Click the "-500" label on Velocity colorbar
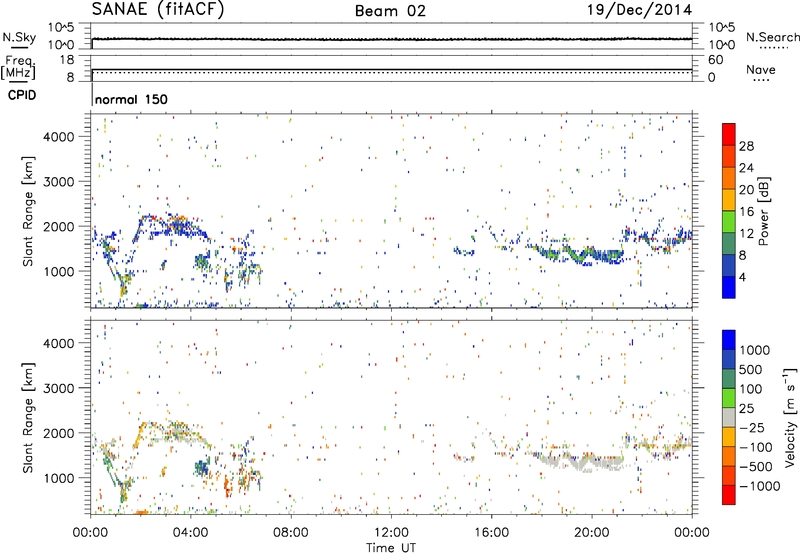The image size is (800, 554). point(756,467)
